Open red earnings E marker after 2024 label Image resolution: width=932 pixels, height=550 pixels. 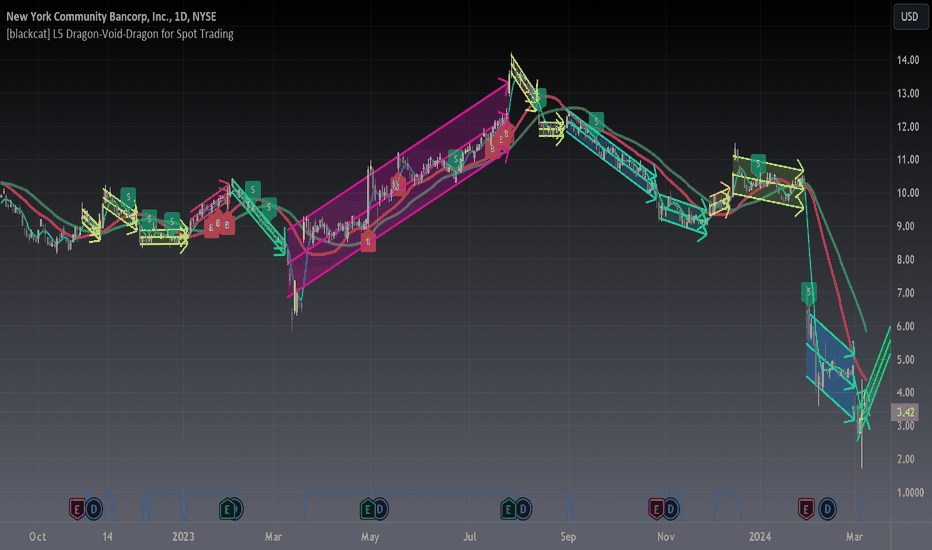click(806, 509)
